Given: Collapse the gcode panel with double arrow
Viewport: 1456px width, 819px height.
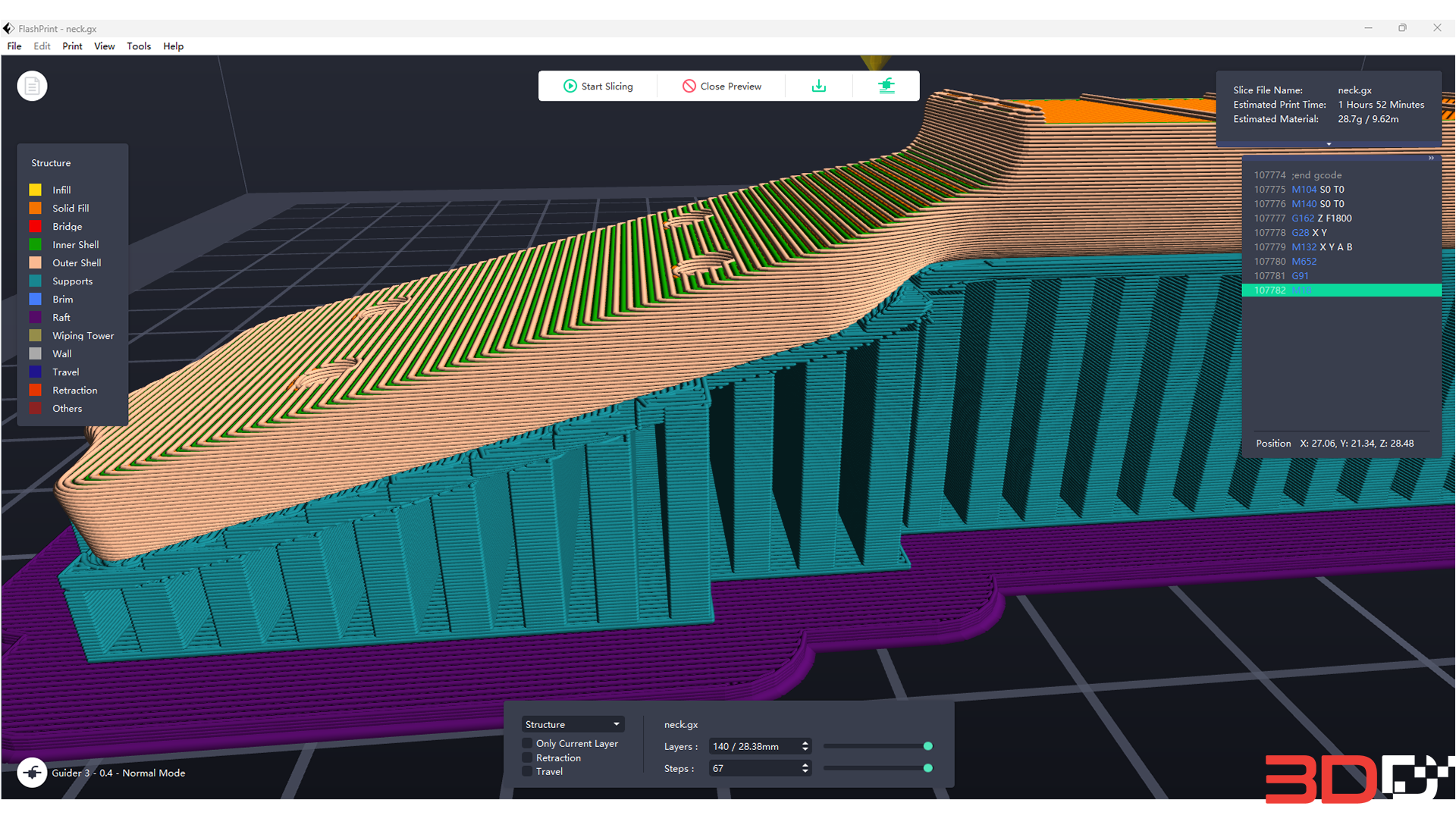Looking at the screenshot, I should (x=1431, y=158).
